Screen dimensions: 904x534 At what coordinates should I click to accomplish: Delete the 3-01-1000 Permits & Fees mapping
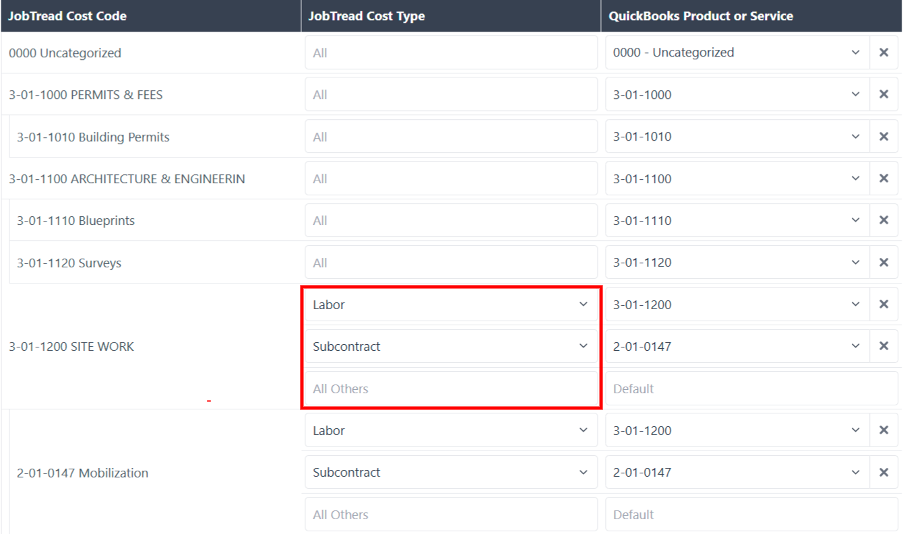(x=883, y=94)
